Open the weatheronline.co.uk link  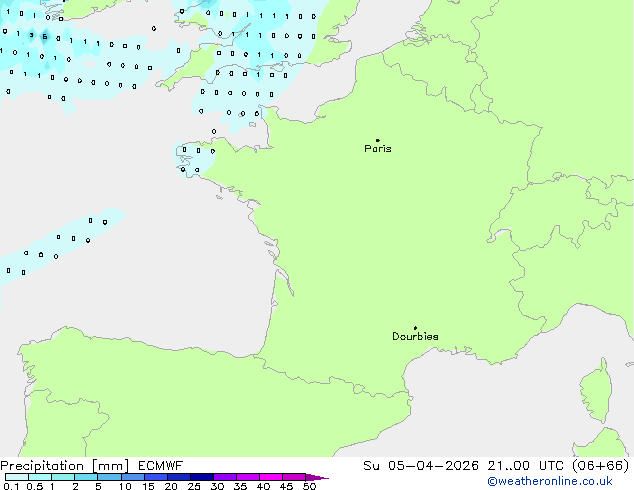550,481
